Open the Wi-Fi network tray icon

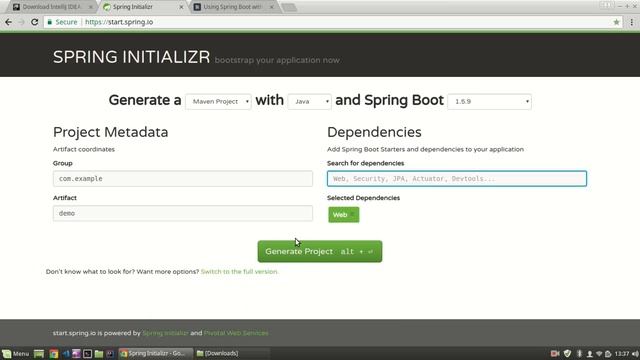599,353
